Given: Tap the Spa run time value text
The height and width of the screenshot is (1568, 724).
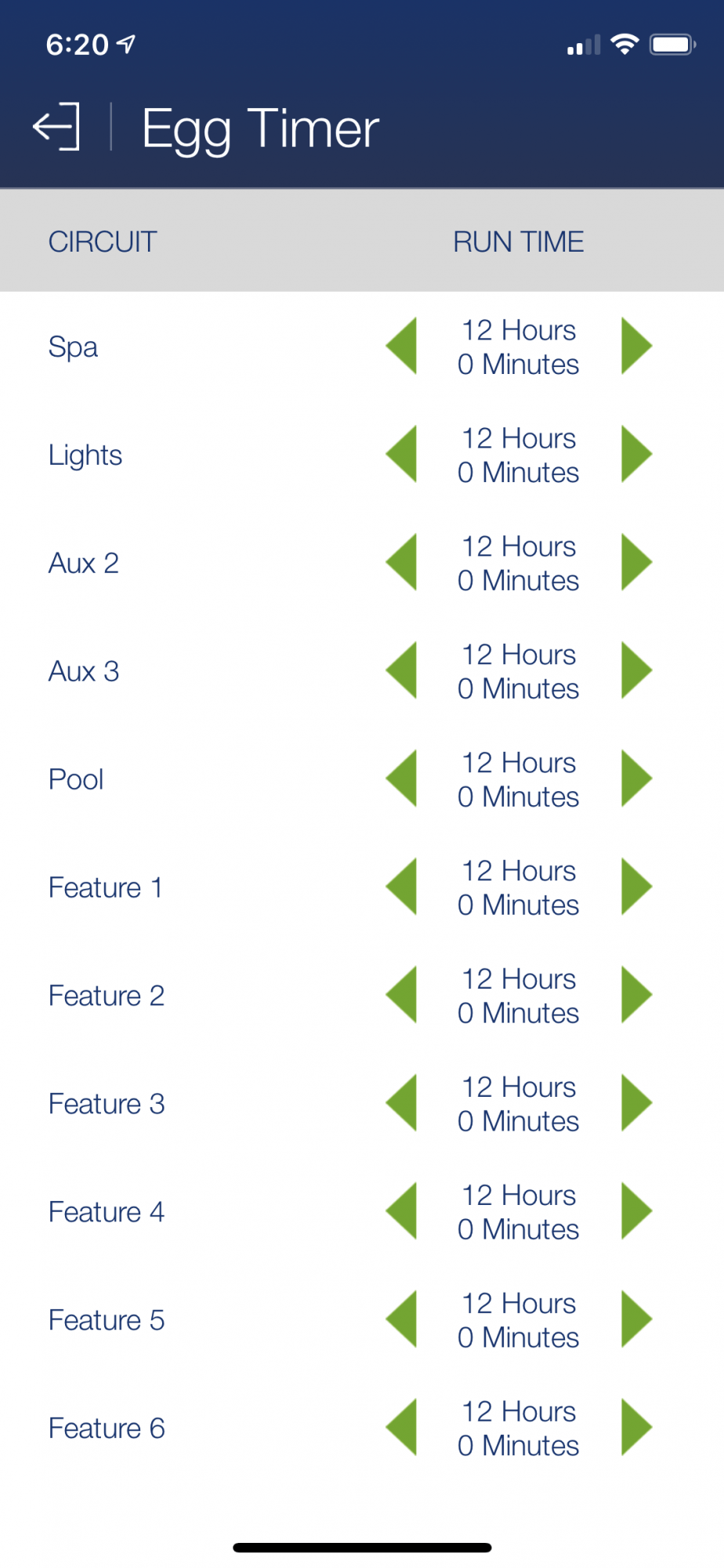Looking at the screenshot, I should coord(519,347).
